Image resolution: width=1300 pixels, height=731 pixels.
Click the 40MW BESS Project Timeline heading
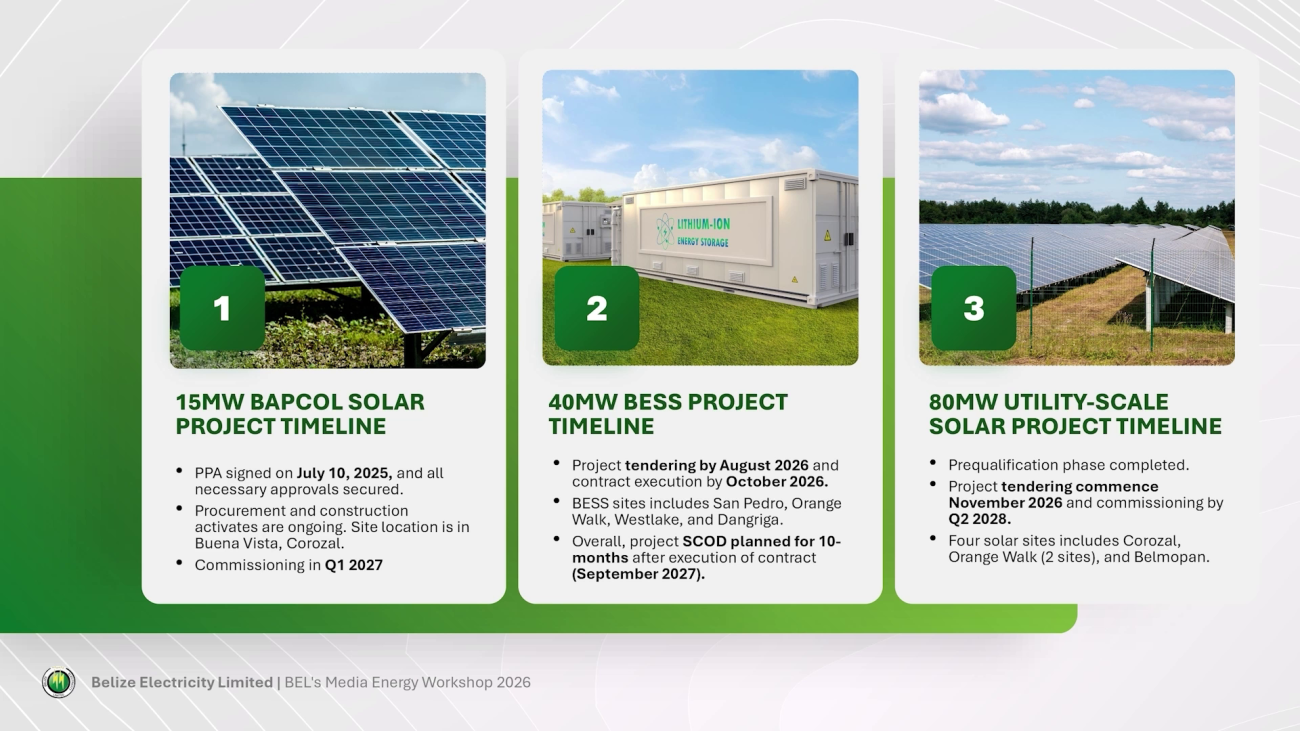tap(668, 414)
